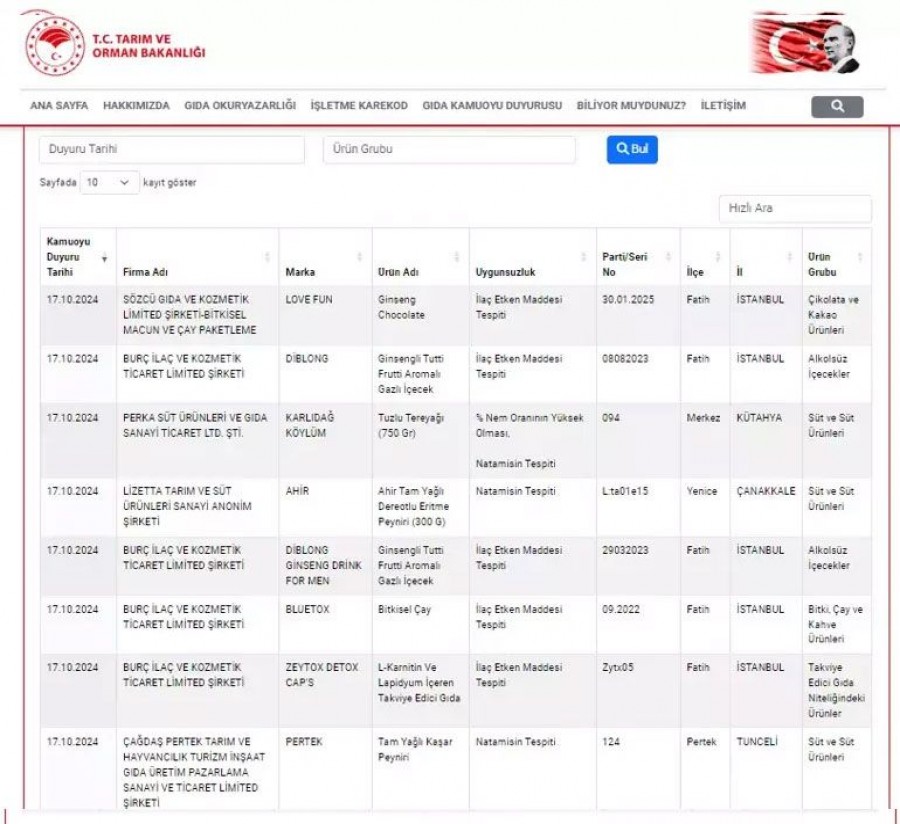900x824 pixels.
Task: Select BİLİYOR MUYDUNUZ? in the navigation
Action: [631, 106]
